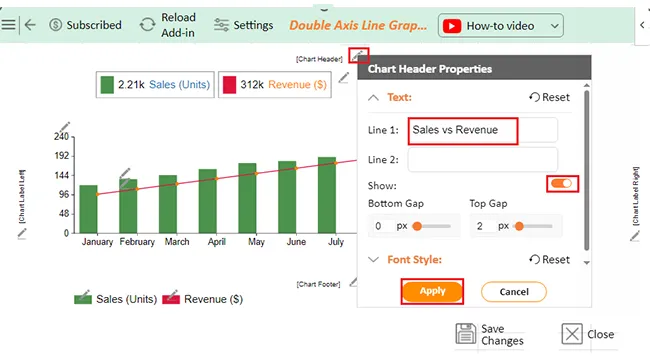Adjust the Bottom Gap slider handle
The width and height of the screenshot is (650, 360).
coord(417,226)
